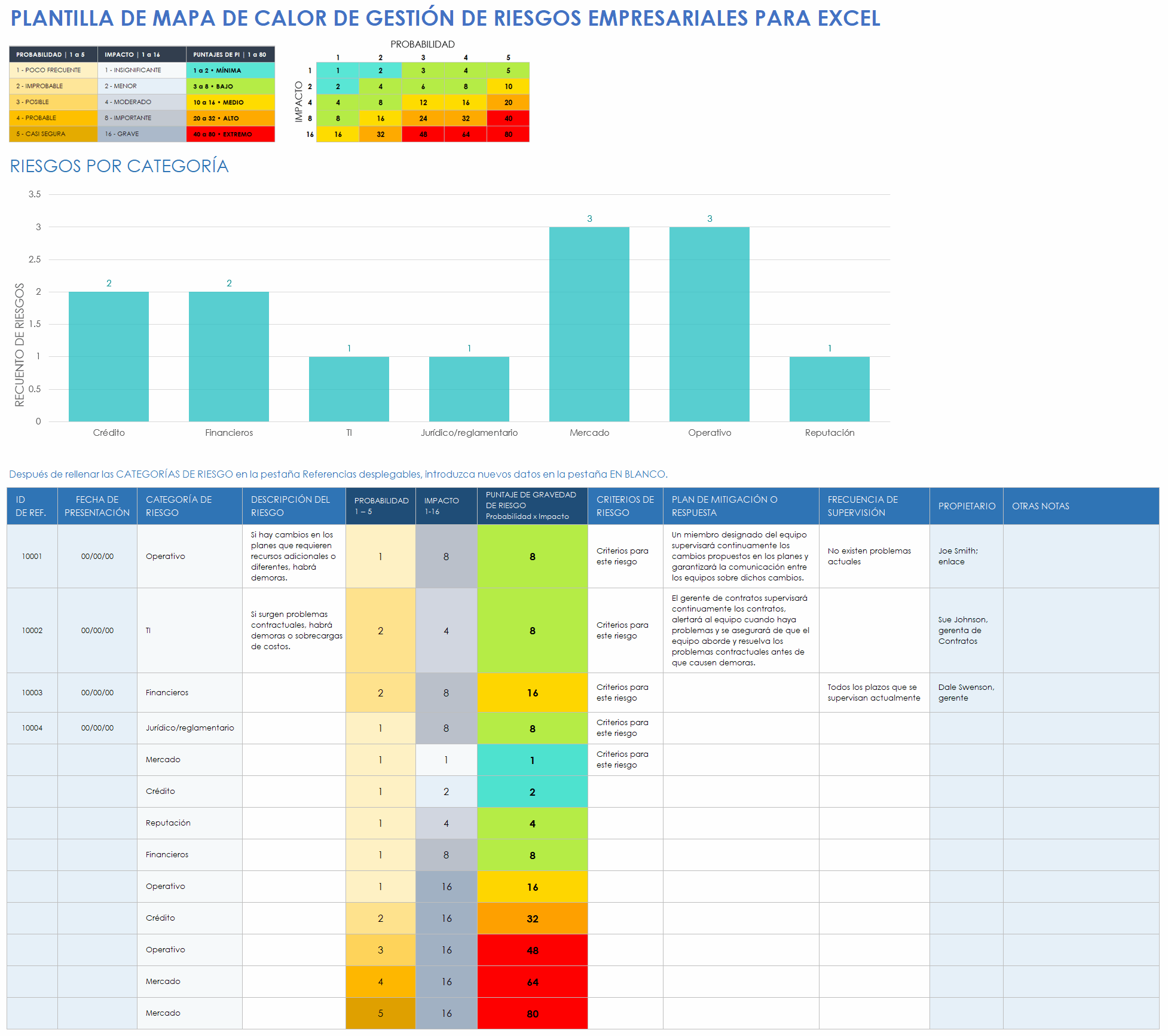
Task: Select the 'No existen problemas actuales' cell
Action: tap(875, 556)
